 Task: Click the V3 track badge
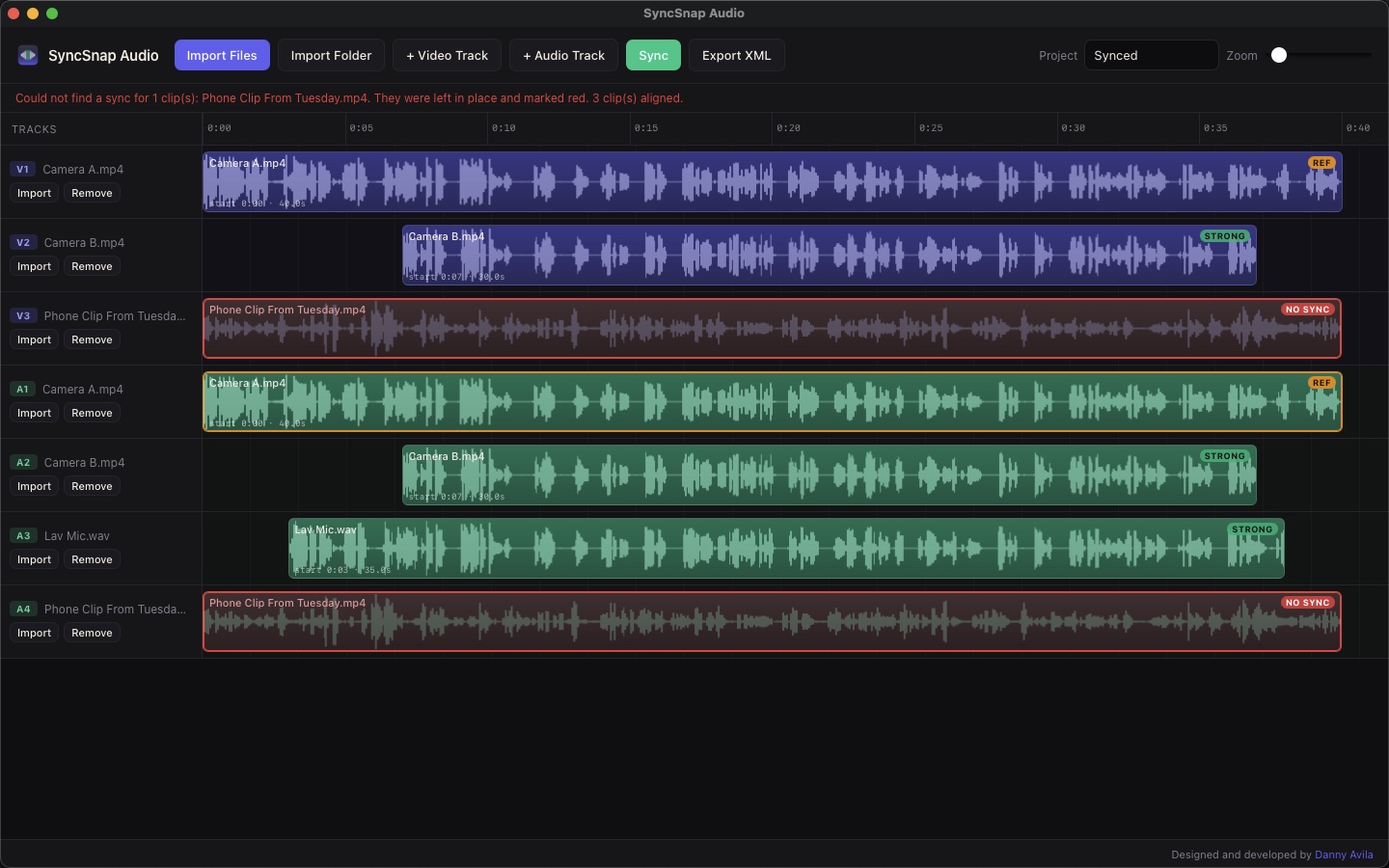[23, 316]
